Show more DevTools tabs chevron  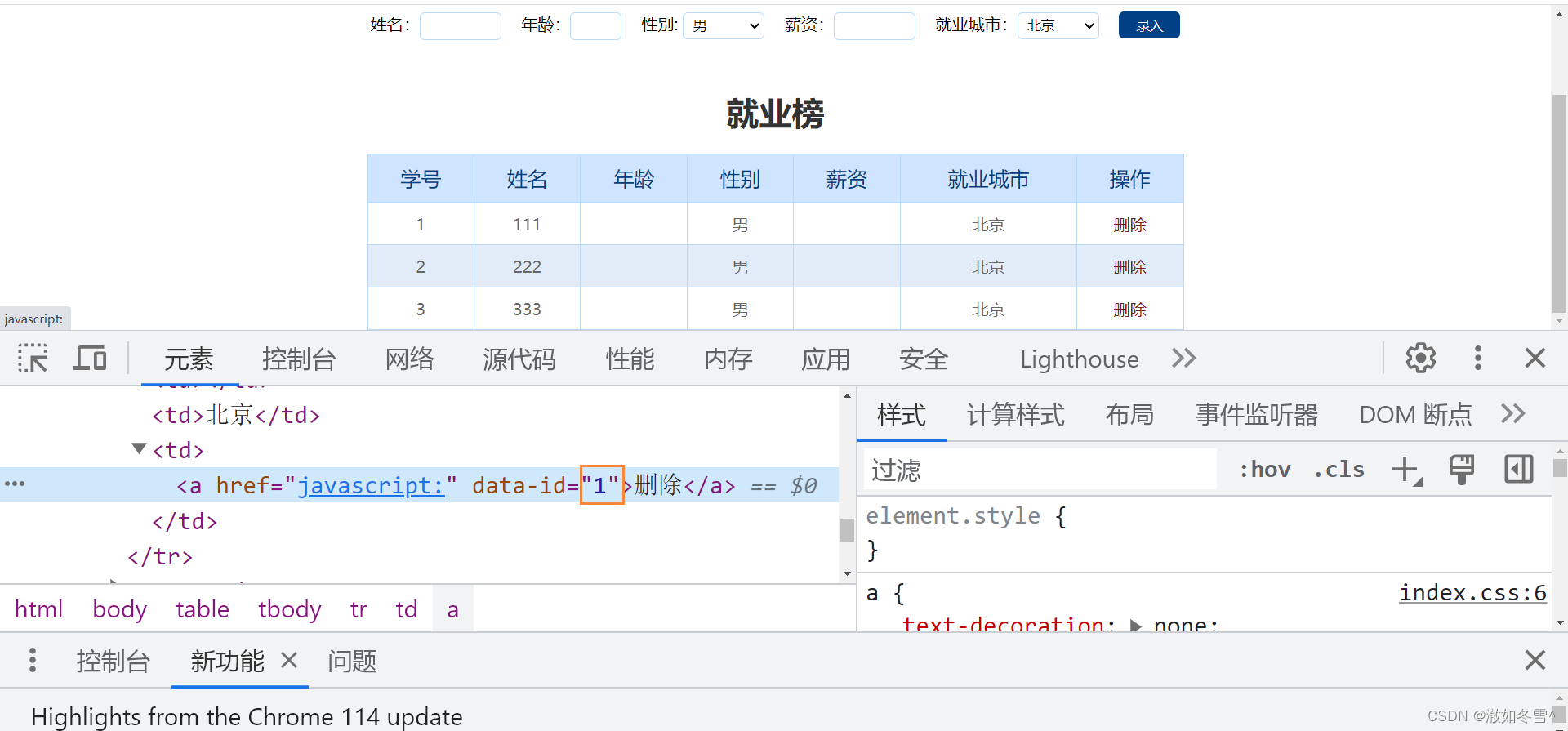point(1183,358)
